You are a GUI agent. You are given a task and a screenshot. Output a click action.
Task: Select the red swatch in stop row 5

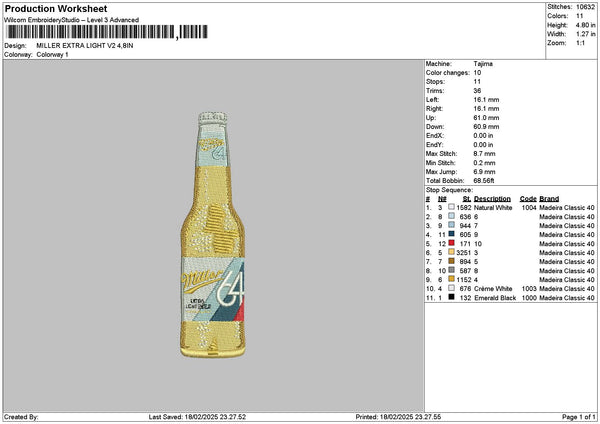(452, 243)
